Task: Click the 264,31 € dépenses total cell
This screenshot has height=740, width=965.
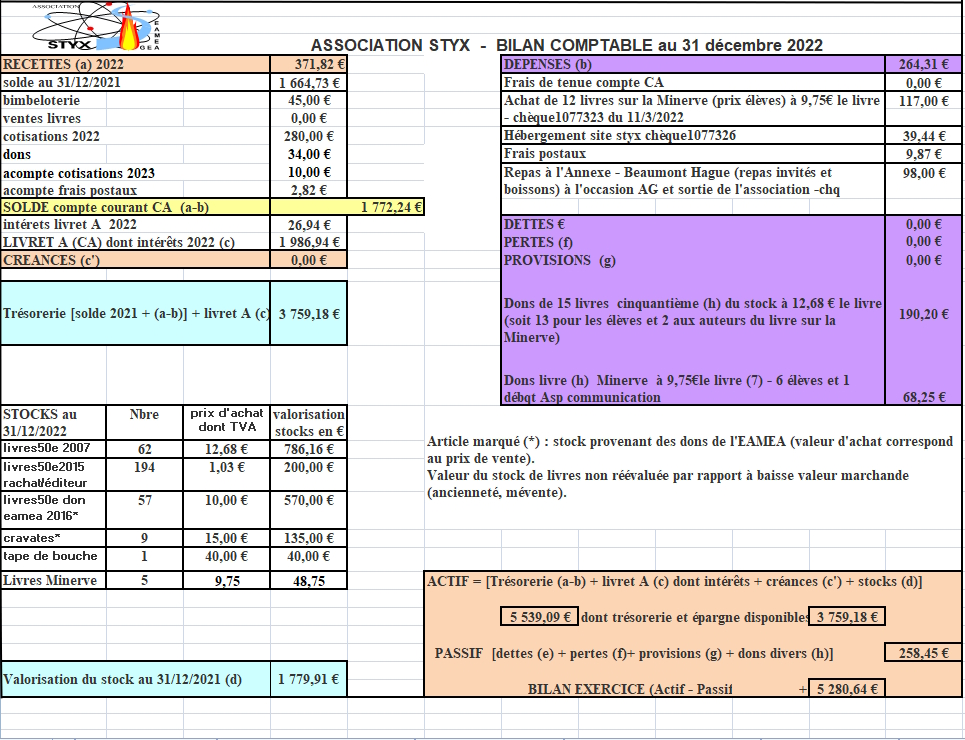Action: pyautogui.click(x=919, y=64)
